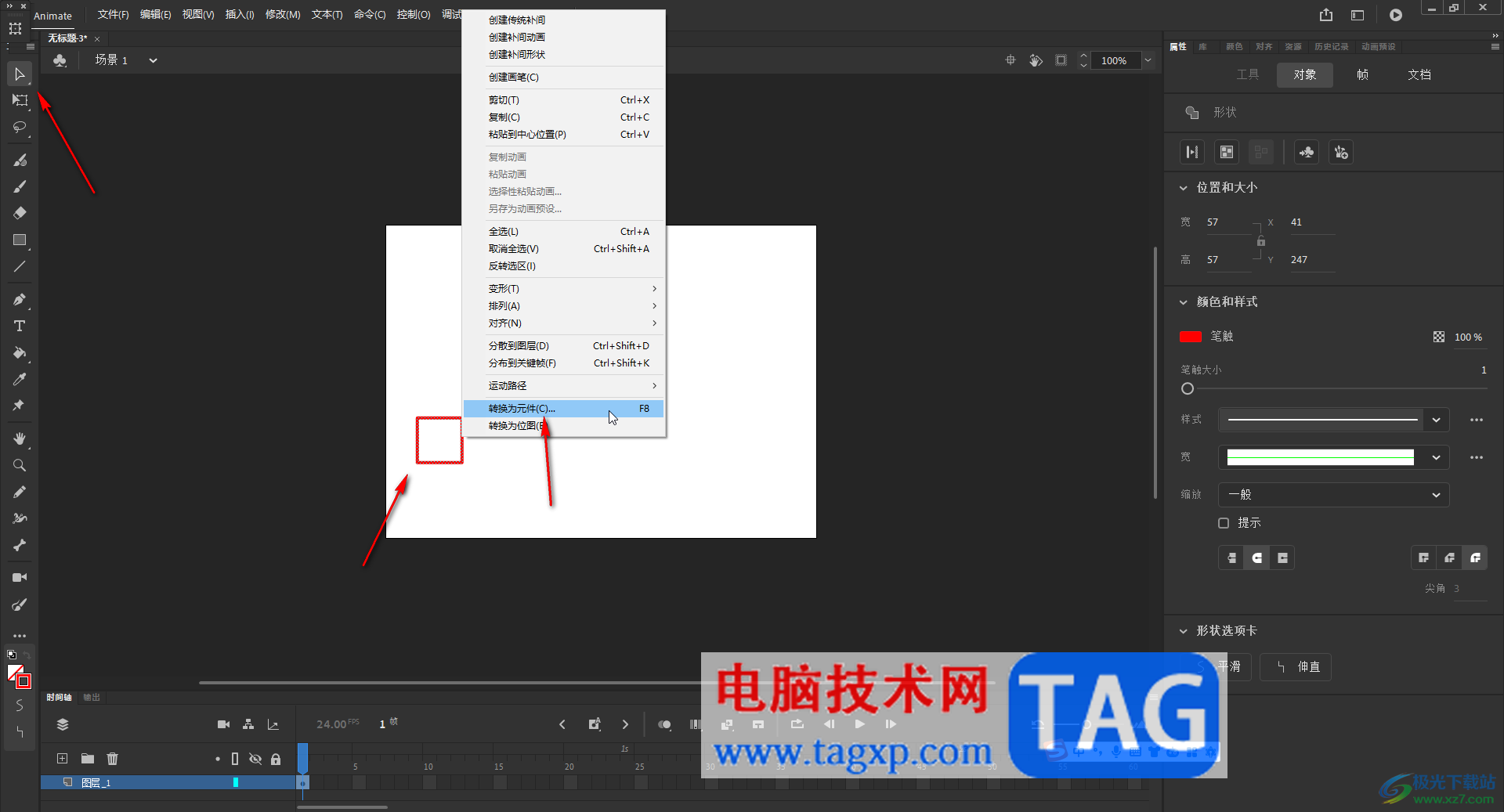Select the Paint Bucket tool
This screenshot has width=1504, height=812.
click(20, 352)
